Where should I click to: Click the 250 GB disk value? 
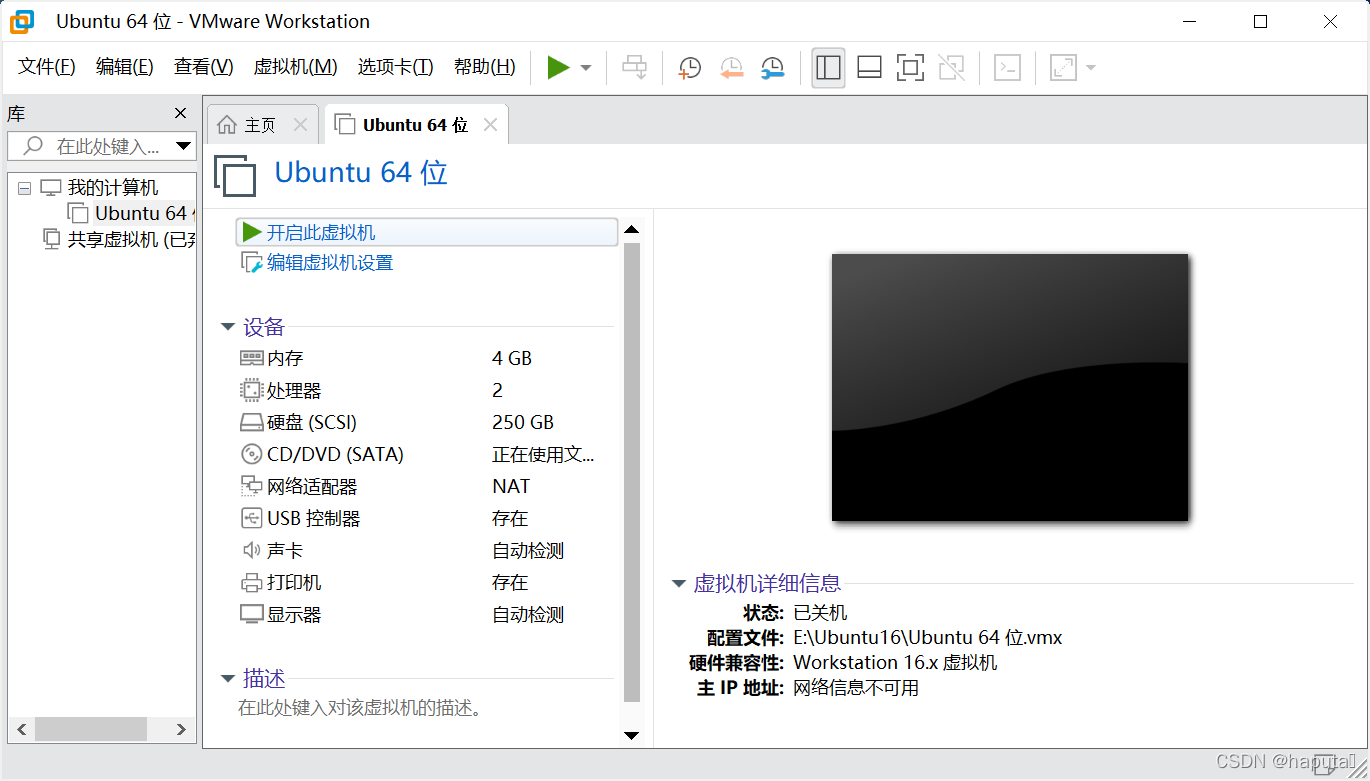pos(523,422)
